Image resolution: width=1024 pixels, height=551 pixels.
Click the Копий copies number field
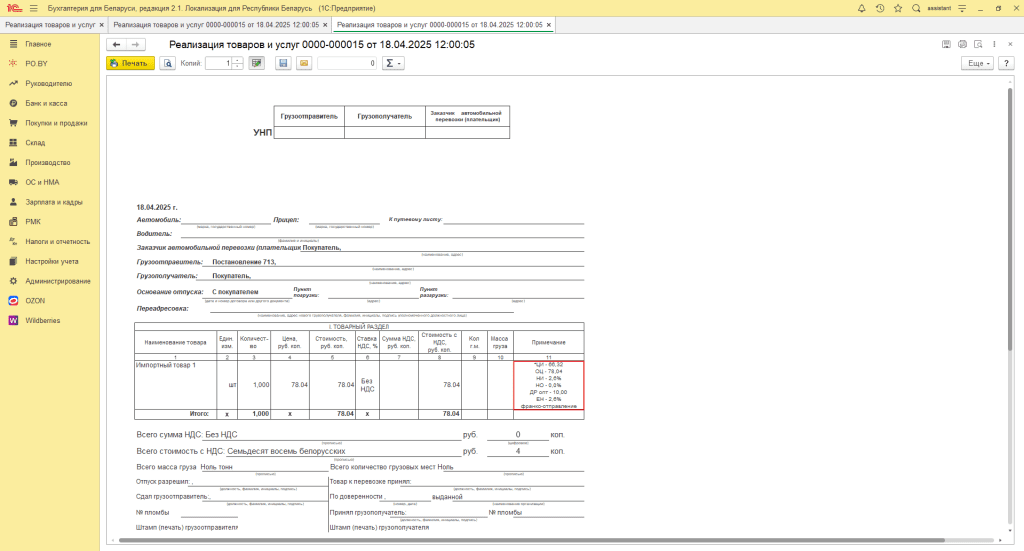pos(219,63)
